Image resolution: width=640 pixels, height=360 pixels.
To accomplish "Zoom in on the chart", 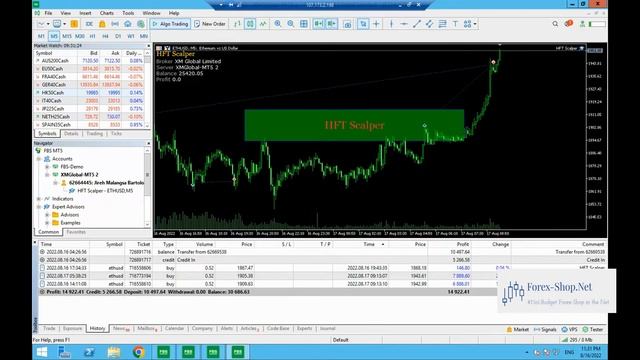I will pyautogui.click(x=278, y=24).
